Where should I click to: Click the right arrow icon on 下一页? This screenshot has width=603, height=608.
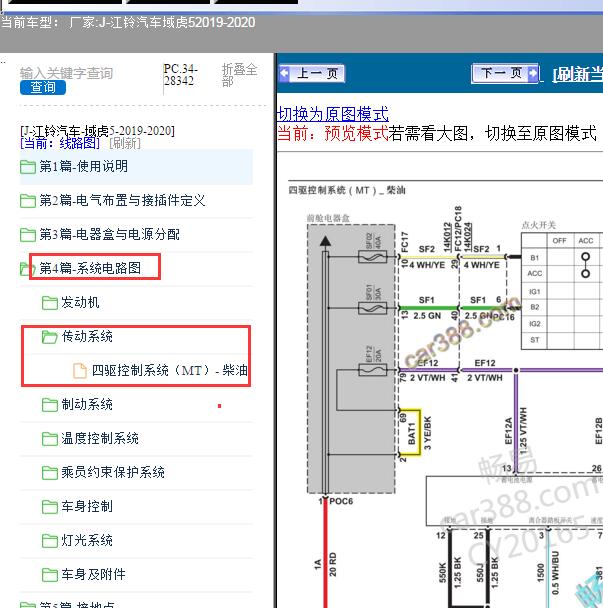click(532, 73)
